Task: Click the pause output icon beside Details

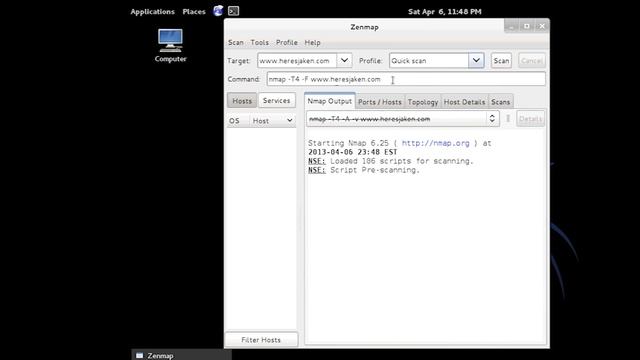Action: [508, 119]
